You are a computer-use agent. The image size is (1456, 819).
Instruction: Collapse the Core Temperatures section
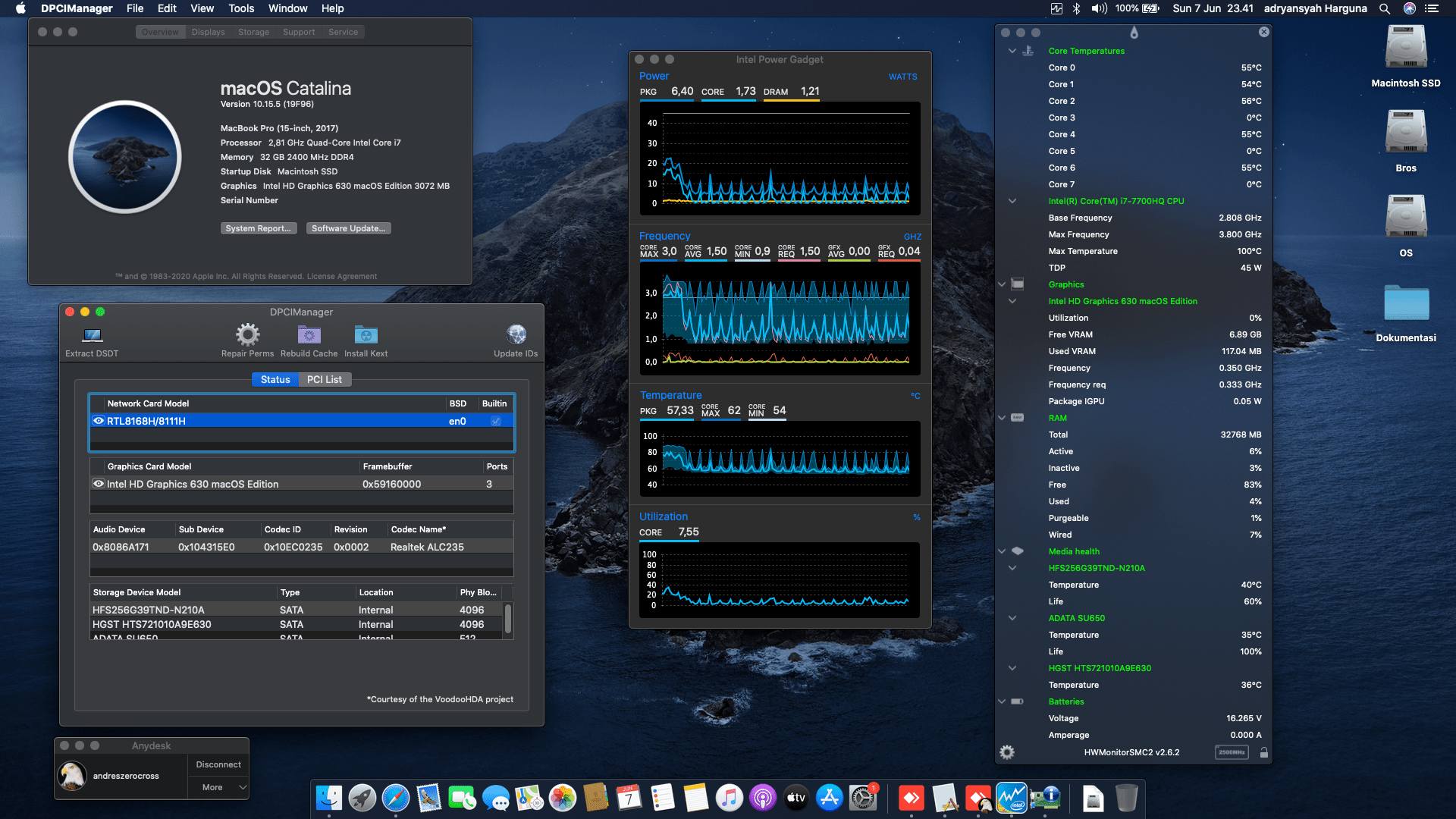1012,50
